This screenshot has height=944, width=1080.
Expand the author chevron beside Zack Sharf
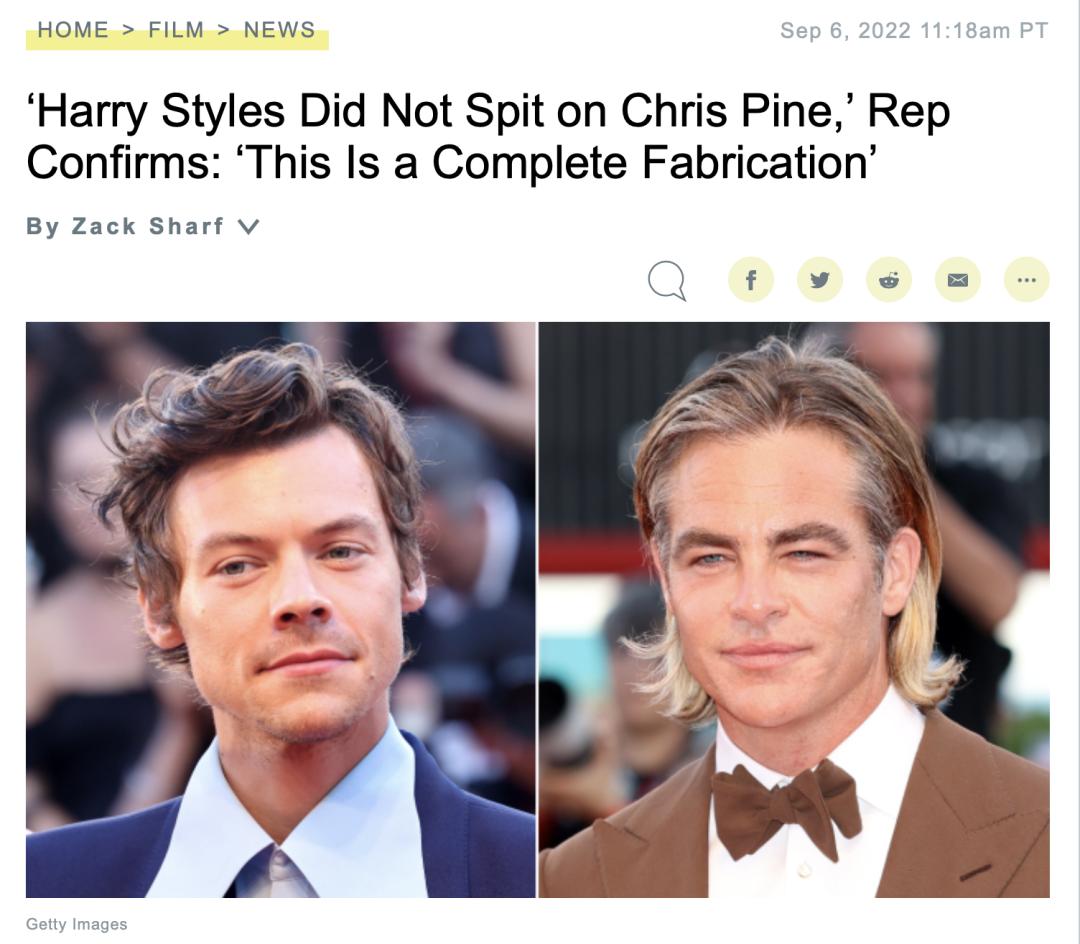coord(248,227)
